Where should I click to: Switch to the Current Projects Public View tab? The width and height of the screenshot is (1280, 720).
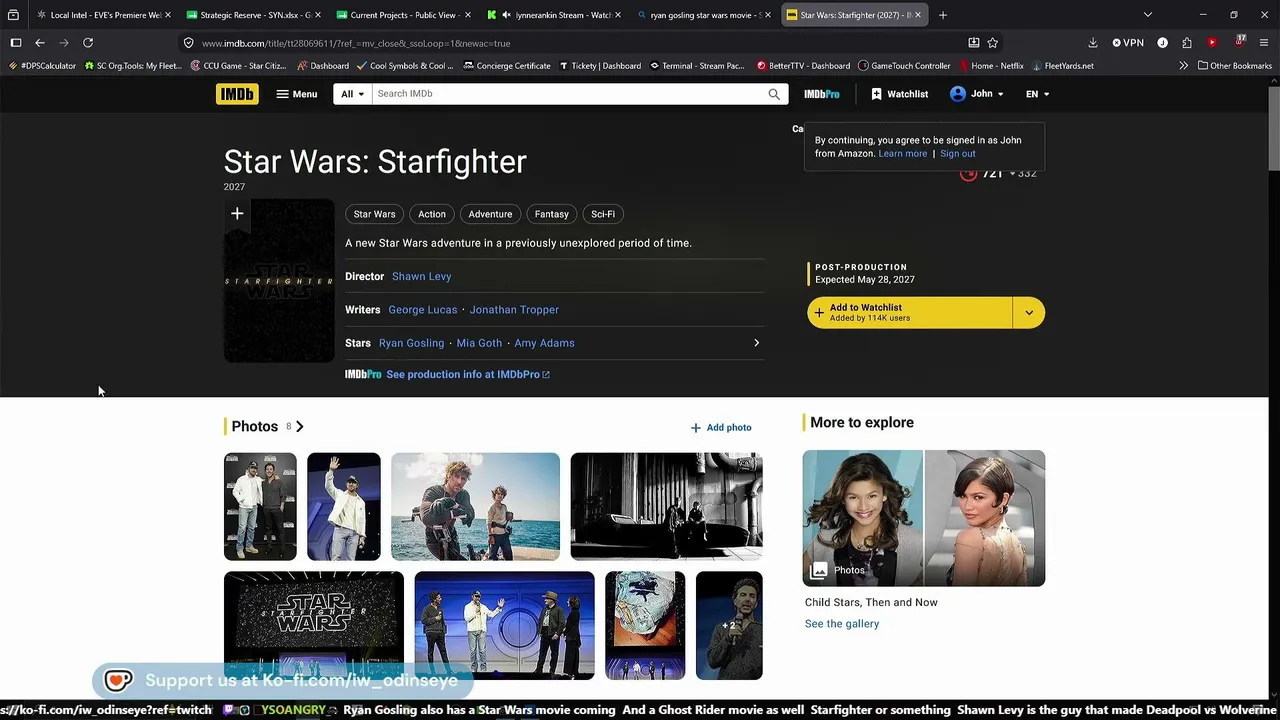click(402, 15)
